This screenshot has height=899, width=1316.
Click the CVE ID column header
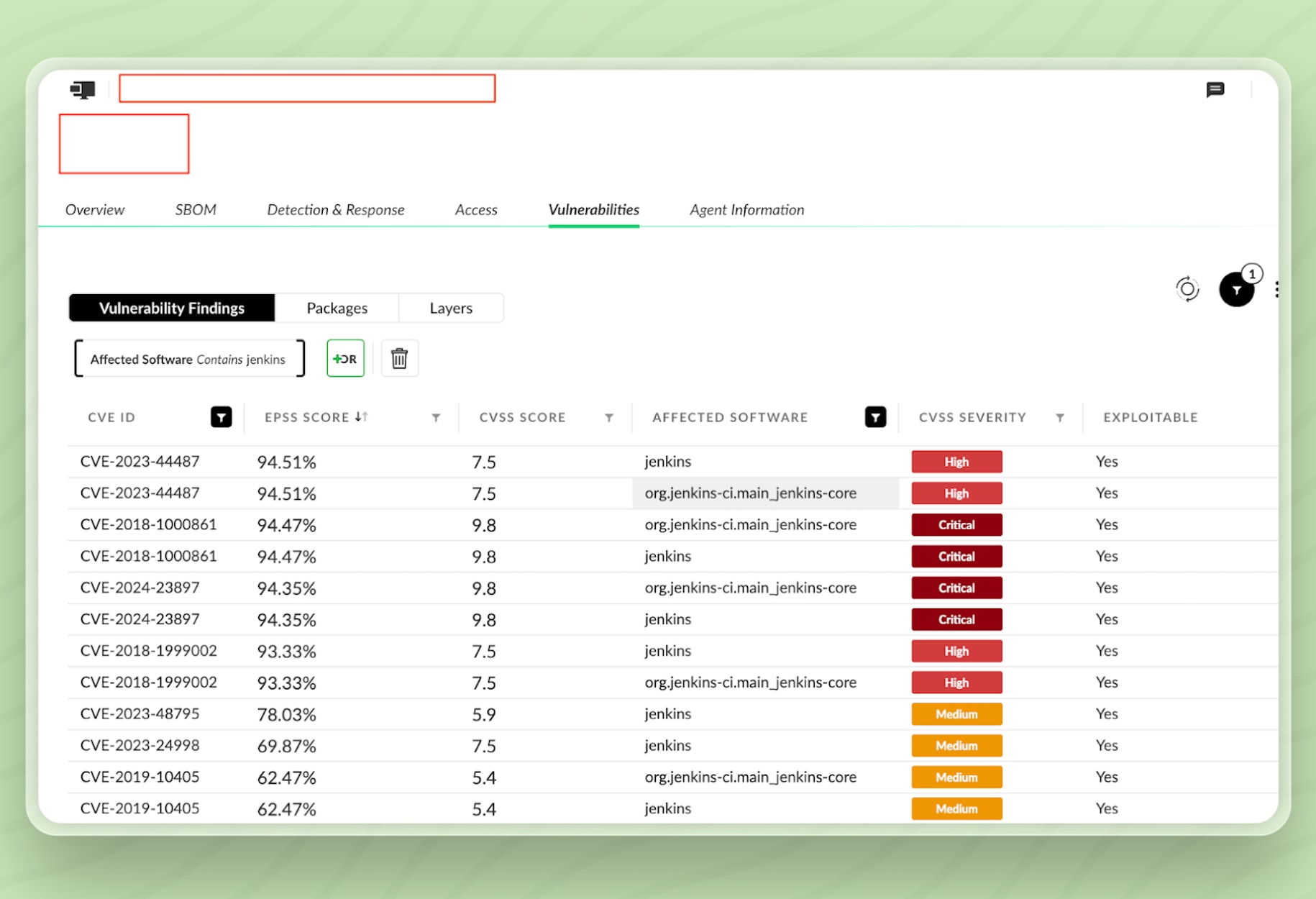pyautogui.click(x=111, y=417)
